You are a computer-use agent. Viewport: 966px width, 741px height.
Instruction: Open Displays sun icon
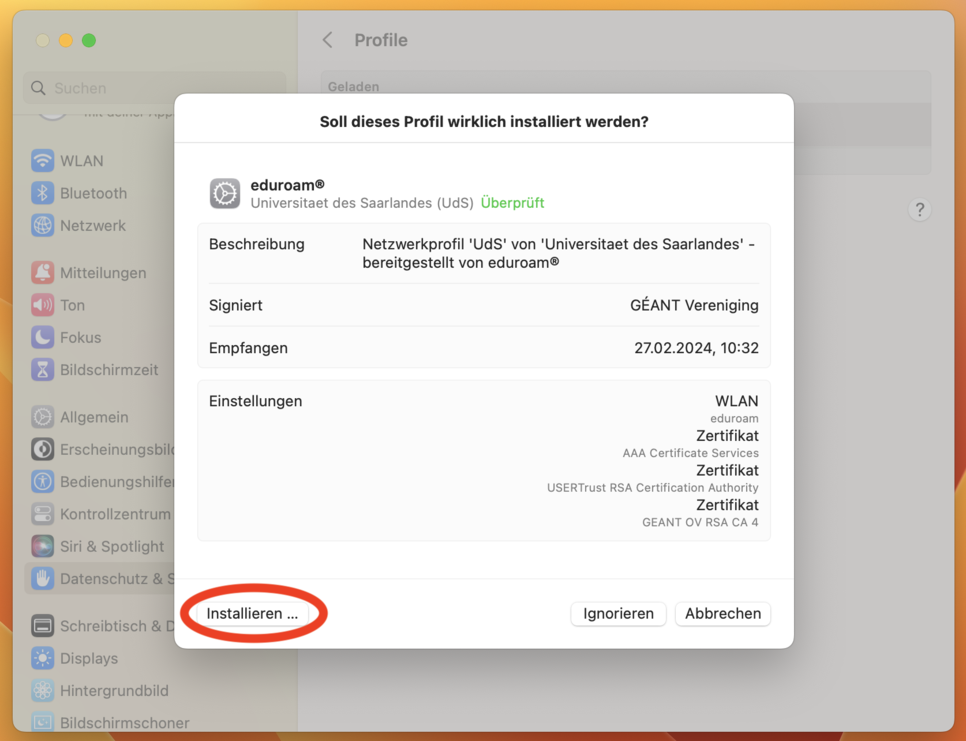pyautogui.click(x=43, y=658)
